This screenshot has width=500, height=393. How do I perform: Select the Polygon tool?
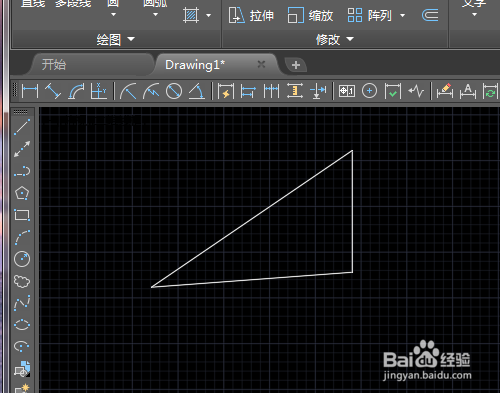(x=22, y=193)
